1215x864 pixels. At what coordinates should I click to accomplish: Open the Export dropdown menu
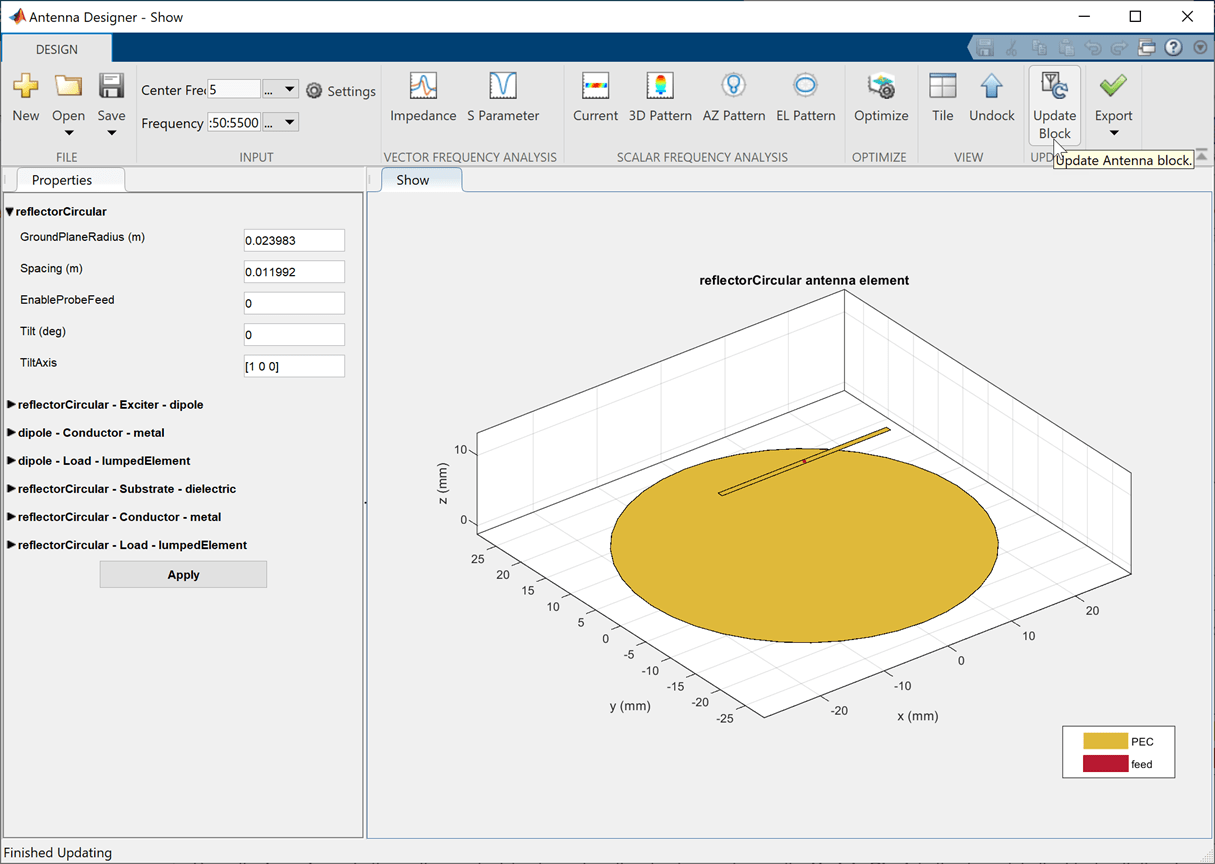pyautogui.click(x=1113, y=133)
